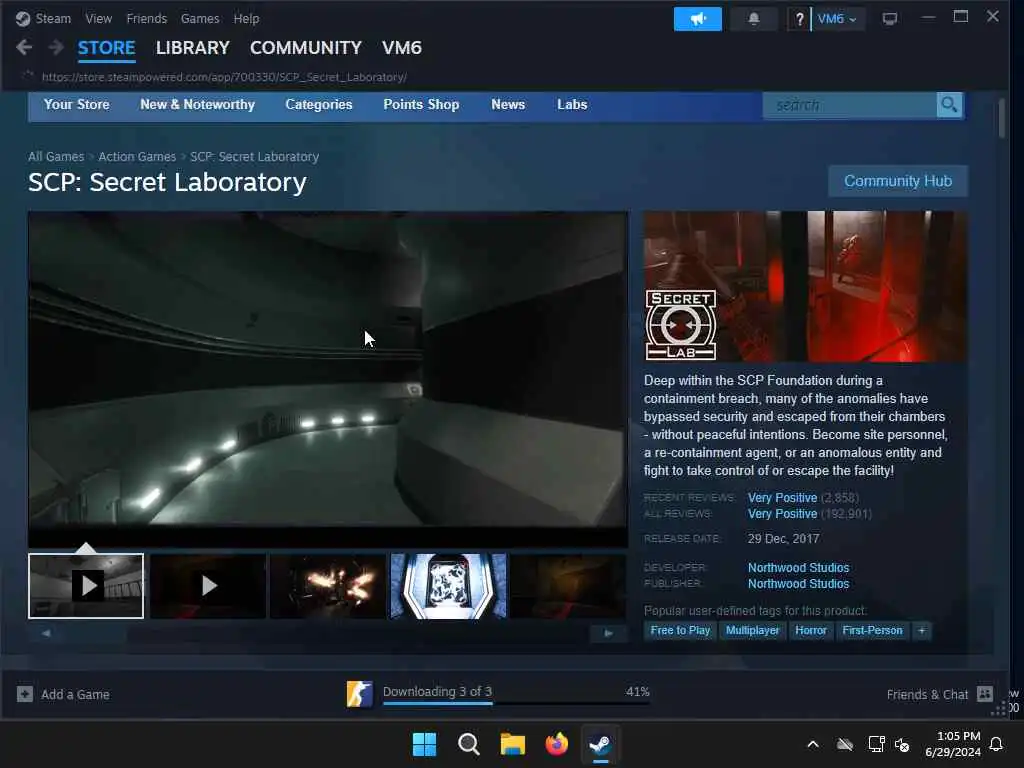Open the News store link

pos(508,104)
